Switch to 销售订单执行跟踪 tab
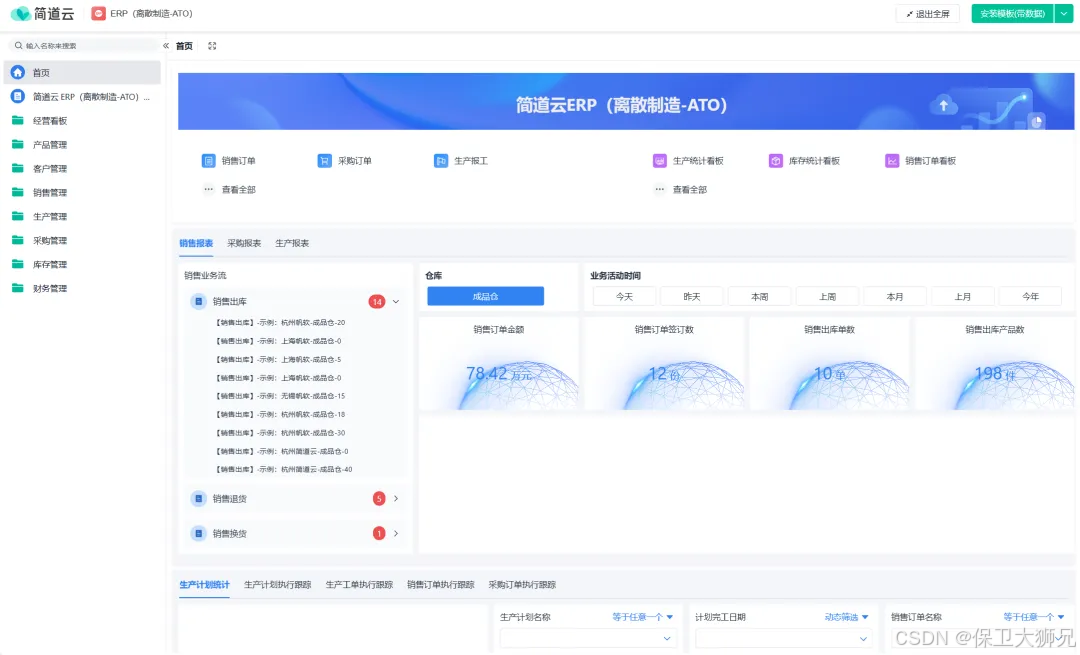1080x655 pixels. (x=441, y=585)
